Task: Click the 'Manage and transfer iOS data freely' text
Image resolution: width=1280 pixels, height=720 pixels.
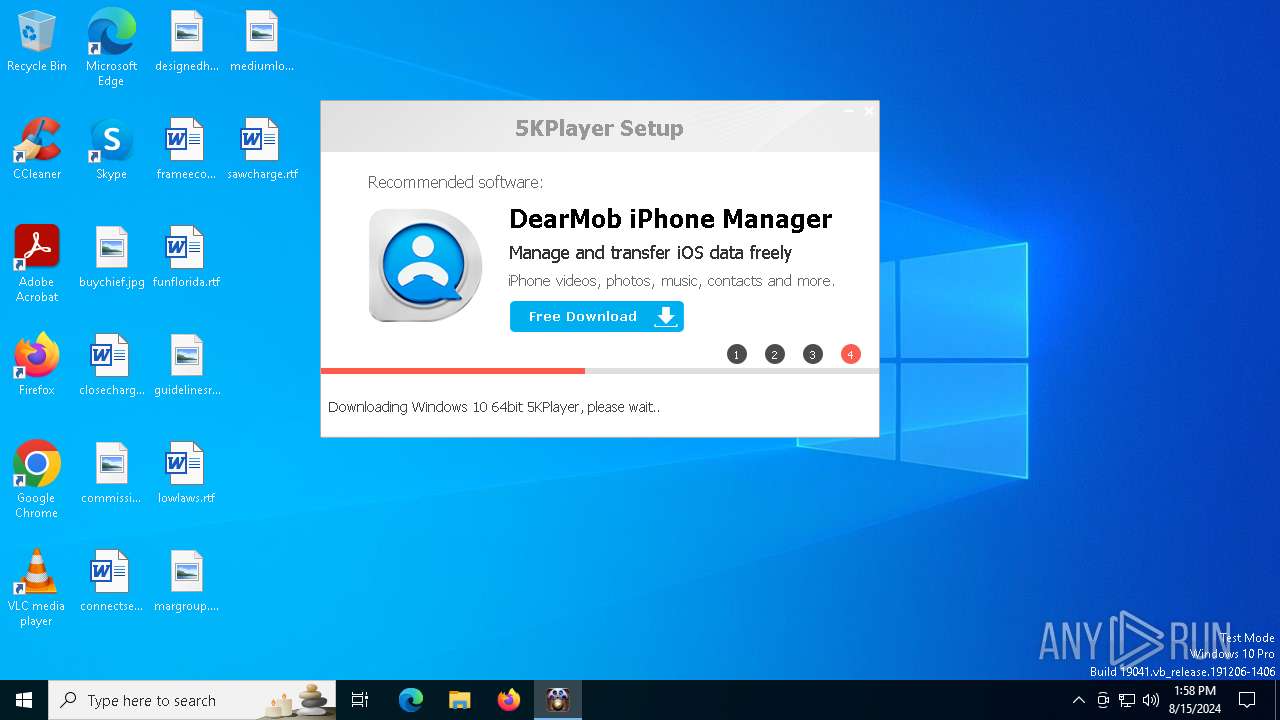Action: tap(650, 253)
